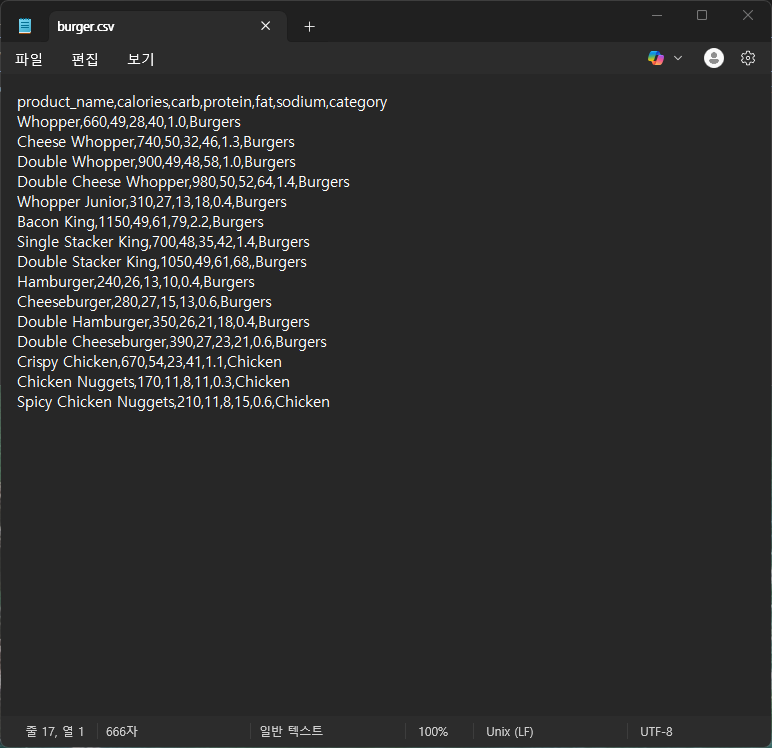Add a new tab with plus button
This screenshot has width=772, height=748.
point(309,27)
